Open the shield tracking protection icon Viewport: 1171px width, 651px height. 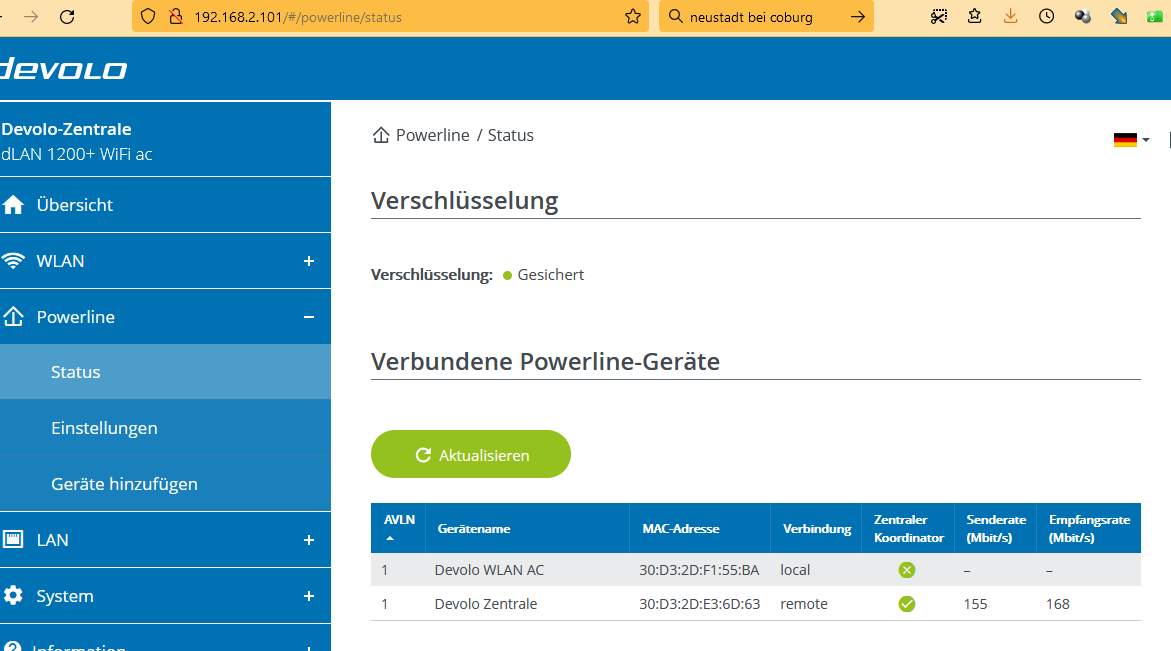point(148,16)
